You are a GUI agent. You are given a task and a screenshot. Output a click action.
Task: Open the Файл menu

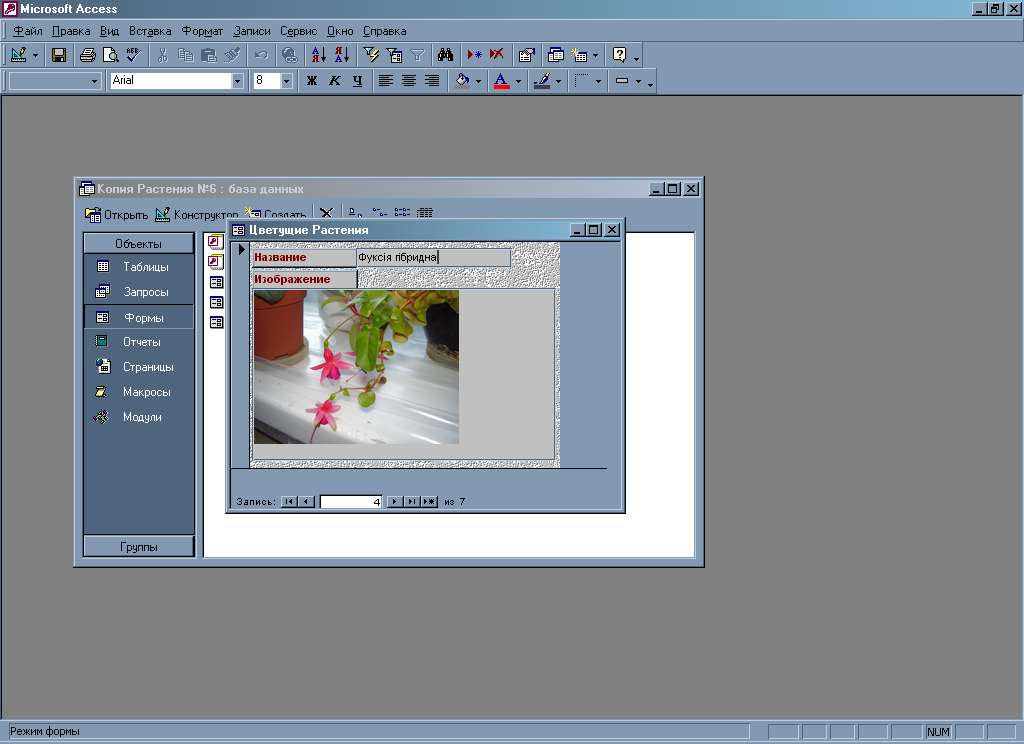[27, 31]
